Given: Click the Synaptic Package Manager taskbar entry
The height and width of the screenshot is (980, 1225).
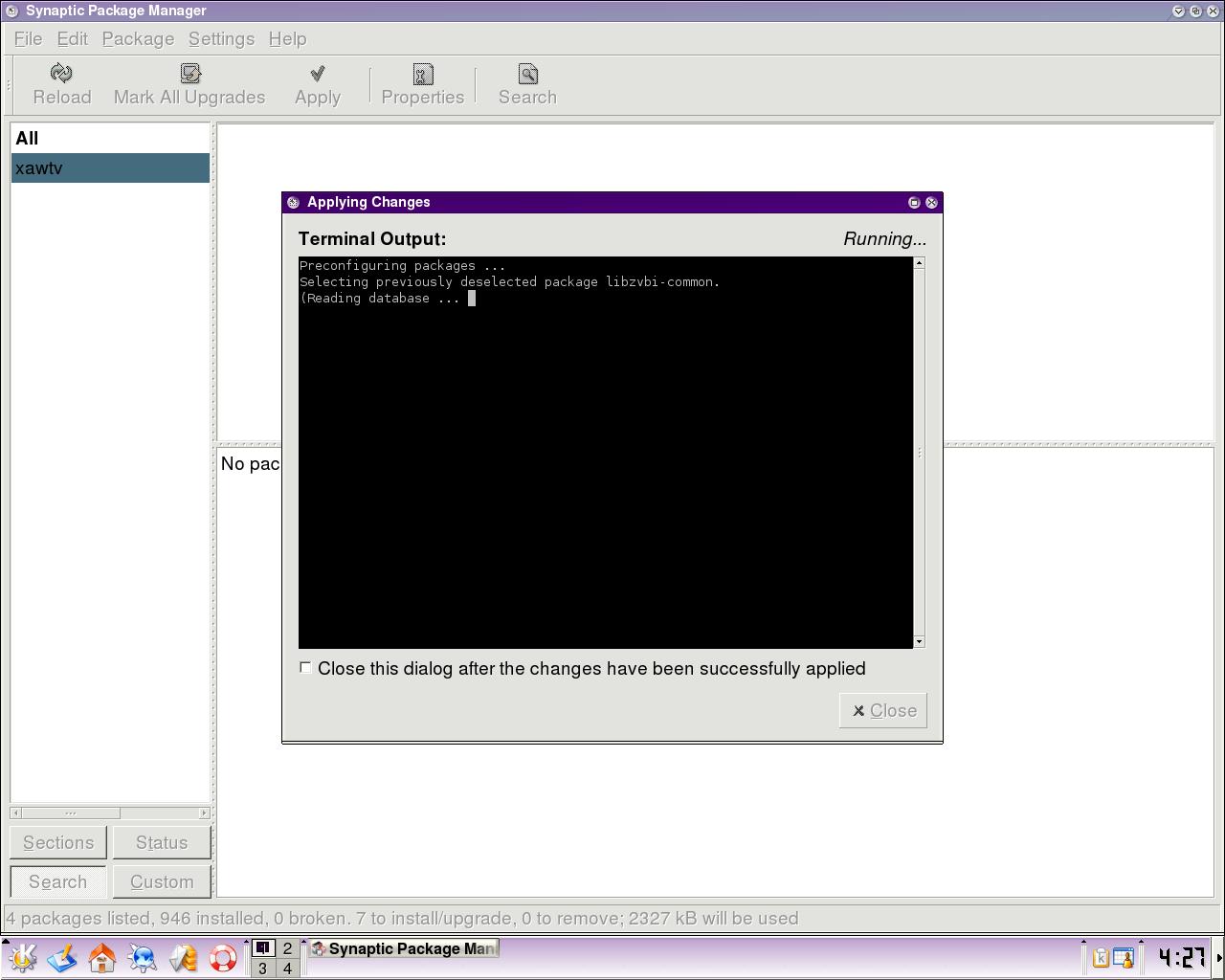Looking at the screenshot, I should coord(404,948).
